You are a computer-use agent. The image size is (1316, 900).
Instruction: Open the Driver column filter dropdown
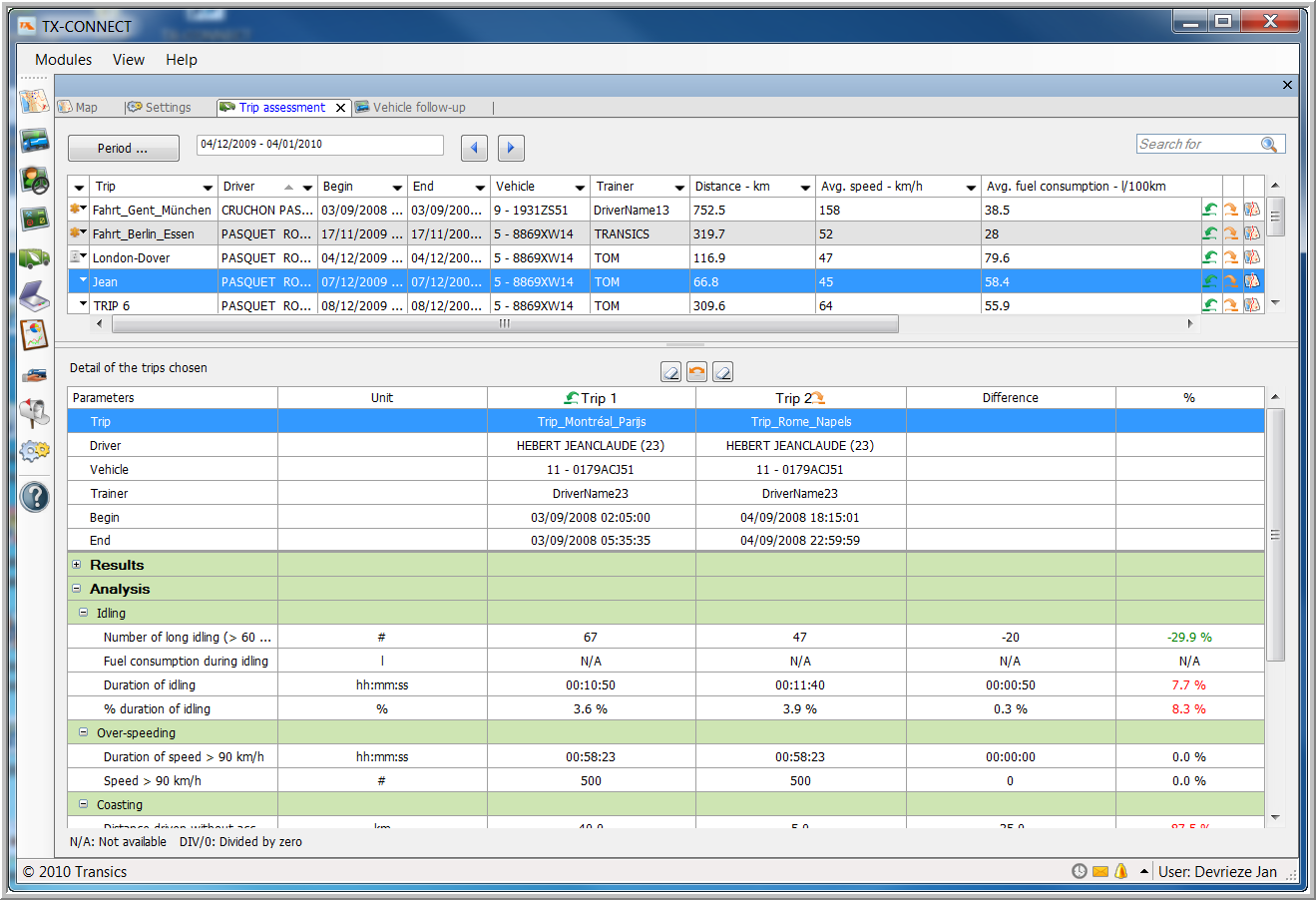(308, 188)
